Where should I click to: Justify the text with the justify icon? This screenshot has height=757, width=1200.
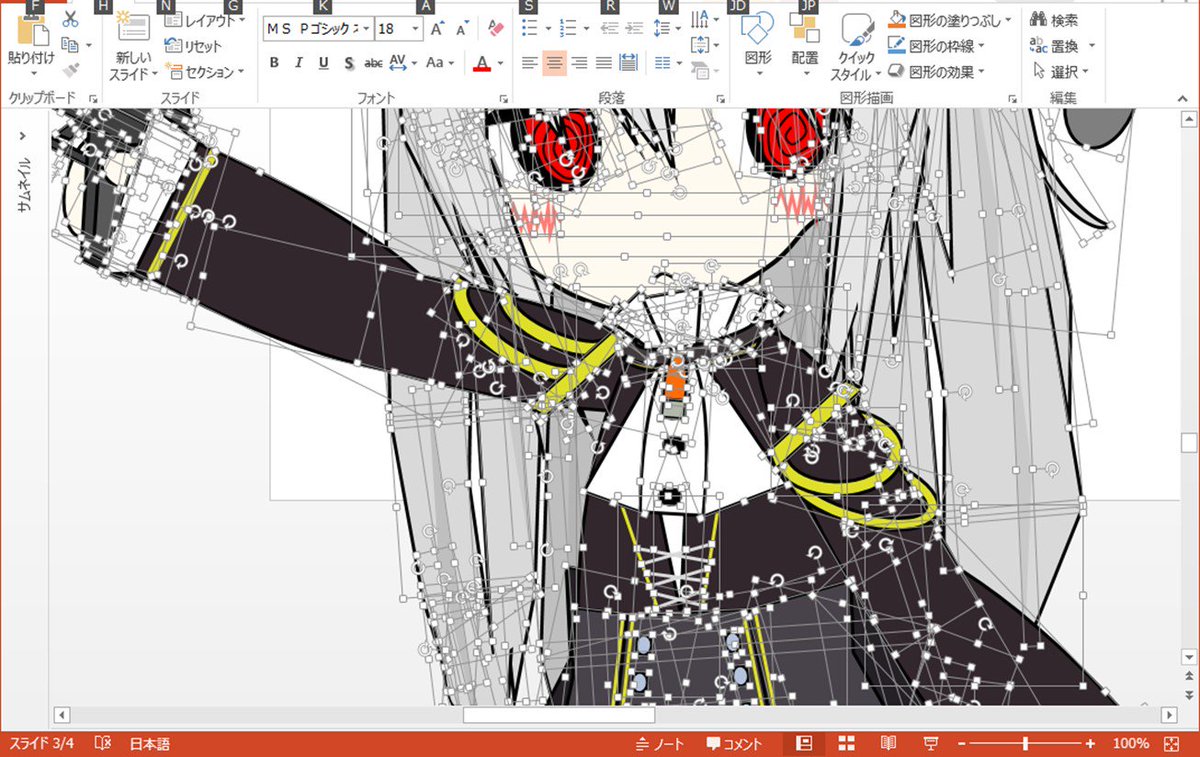pyautogui.click(x=603, y=63)
